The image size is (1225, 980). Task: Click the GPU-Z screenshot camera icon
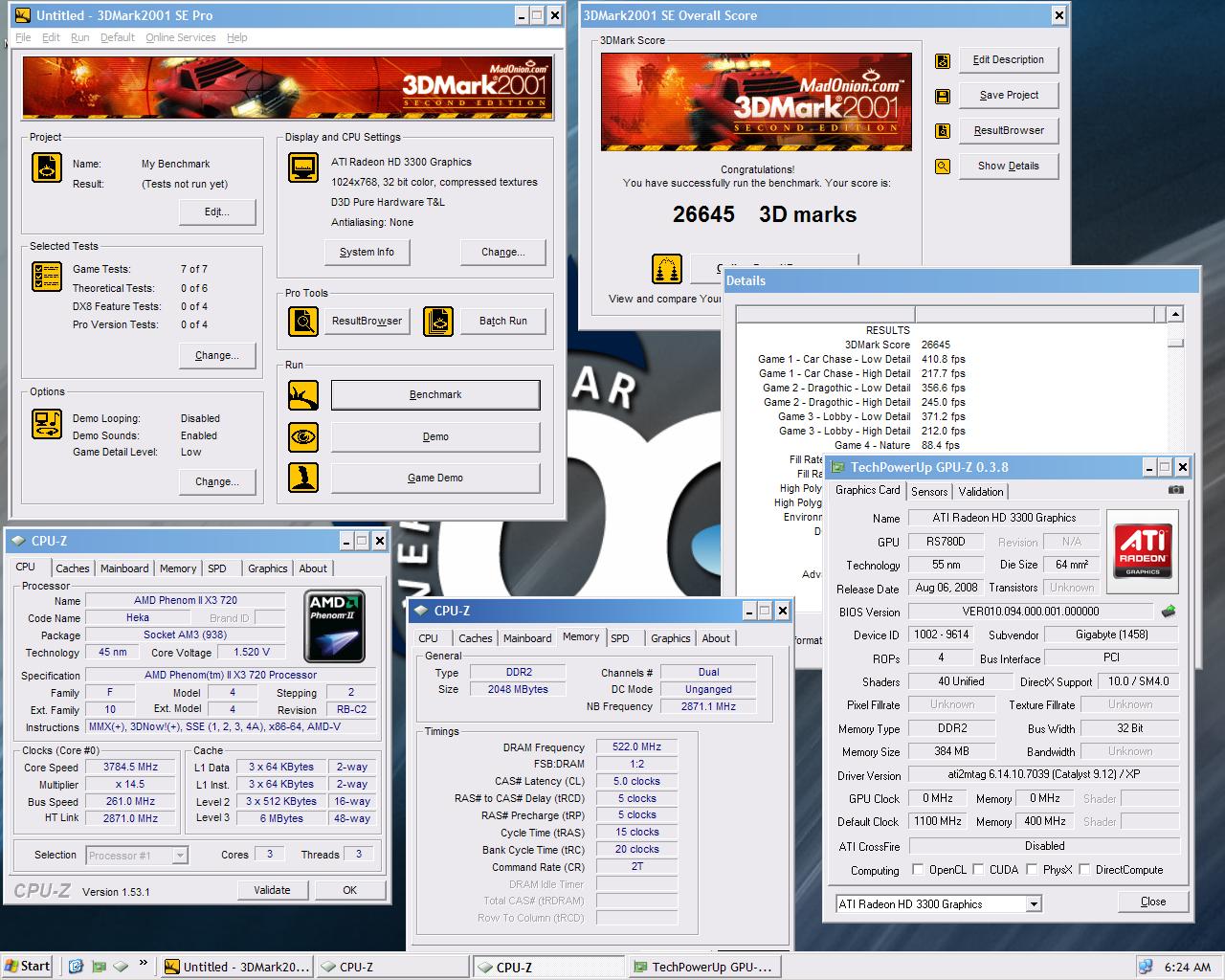(1175, 490)
